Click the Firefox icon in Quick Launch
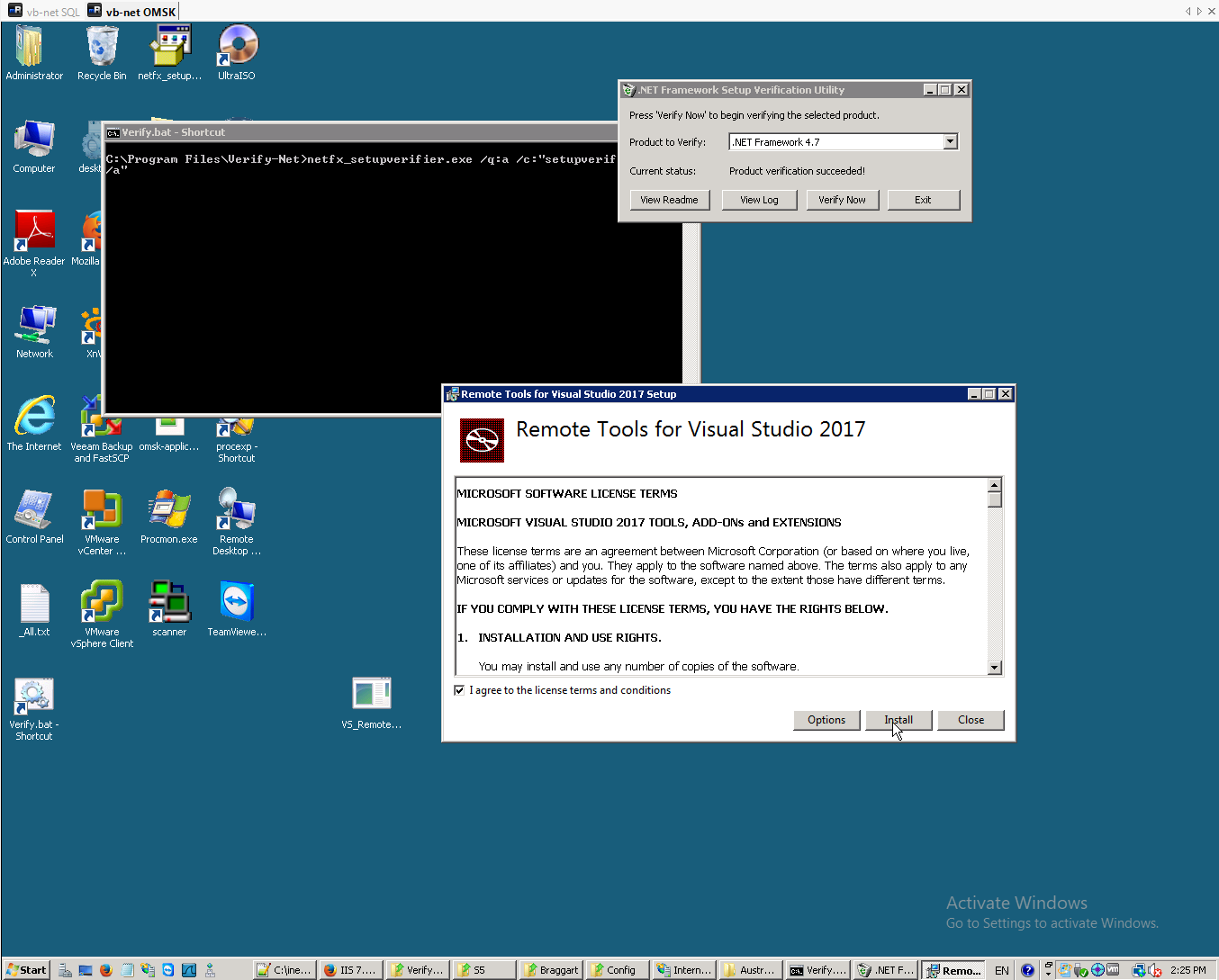1219x980 pixels. click(106, 970)
